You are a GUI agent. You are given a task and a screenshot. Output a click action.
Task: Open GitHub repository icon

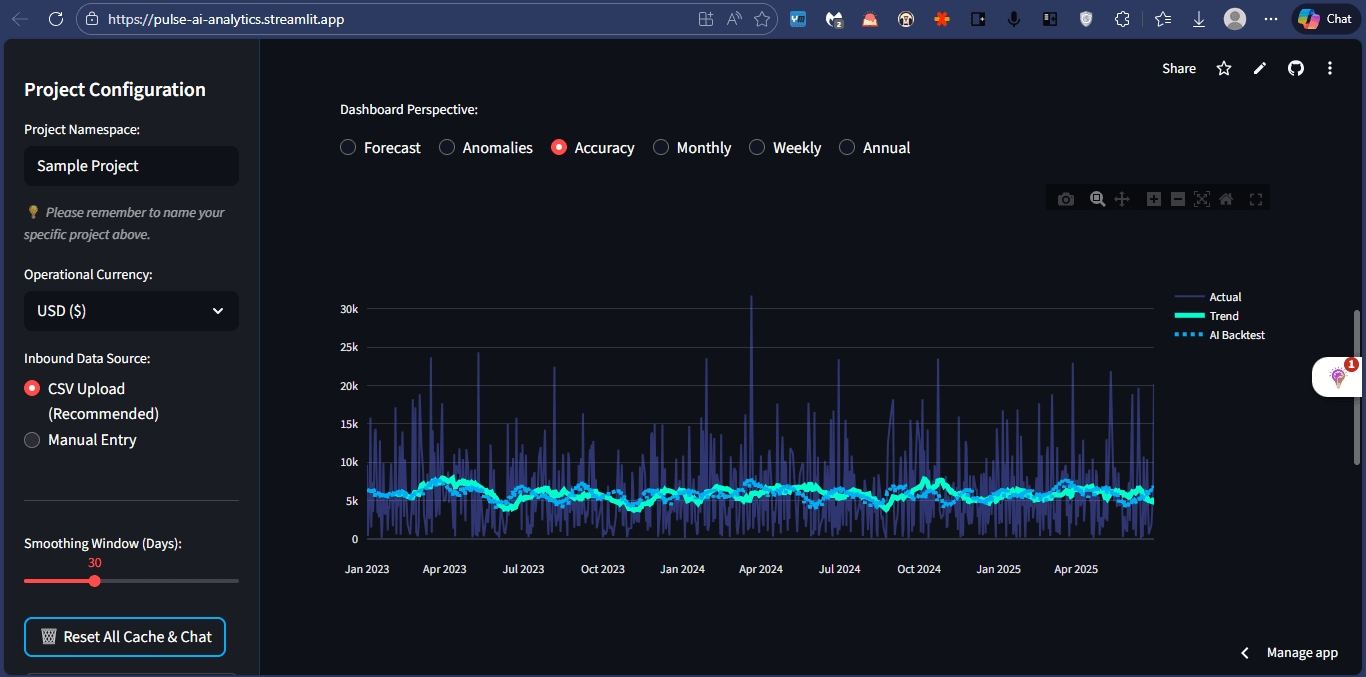1296,68
